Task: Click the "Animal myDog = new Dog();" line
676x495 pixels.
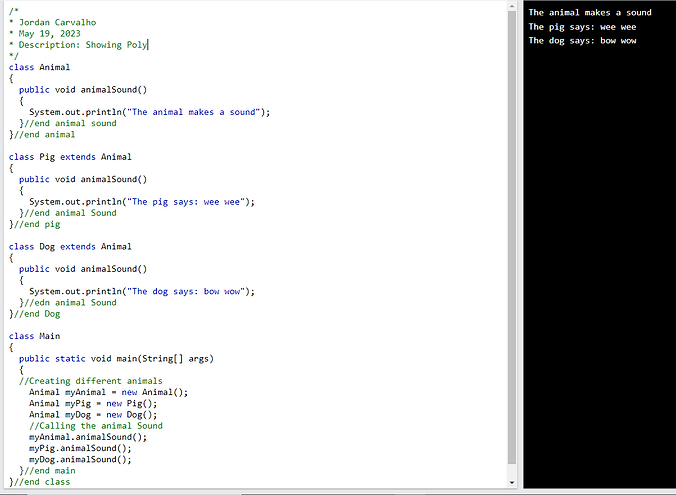Action: pos(93,415)
